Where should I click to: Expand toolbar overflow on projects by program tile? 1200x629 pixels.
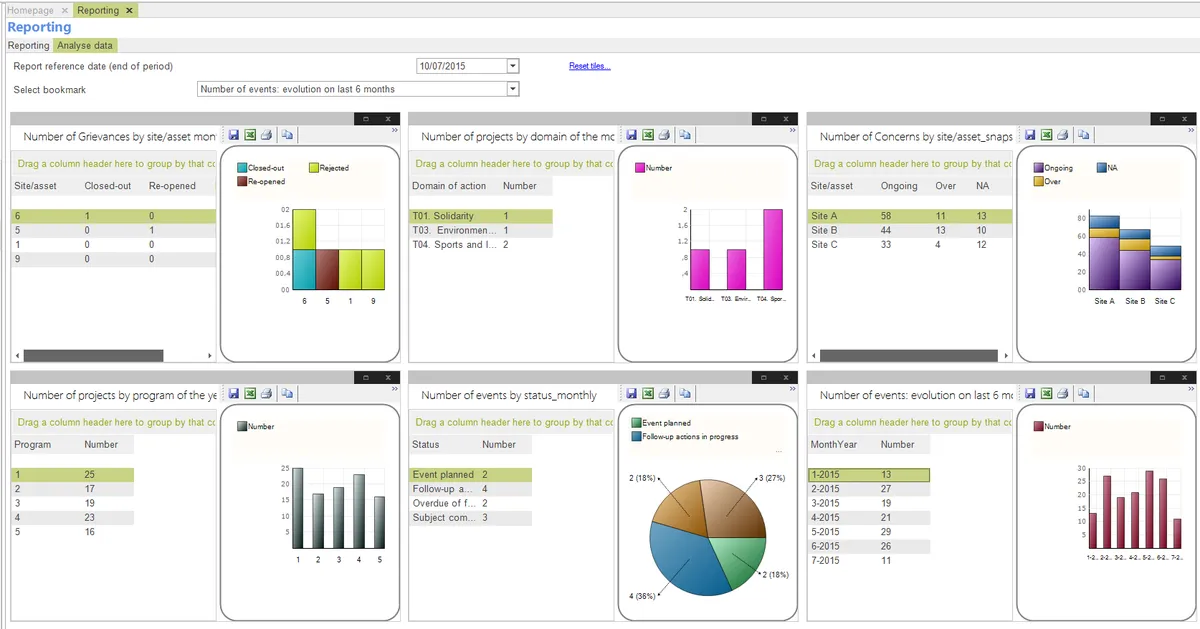[394, 388]
